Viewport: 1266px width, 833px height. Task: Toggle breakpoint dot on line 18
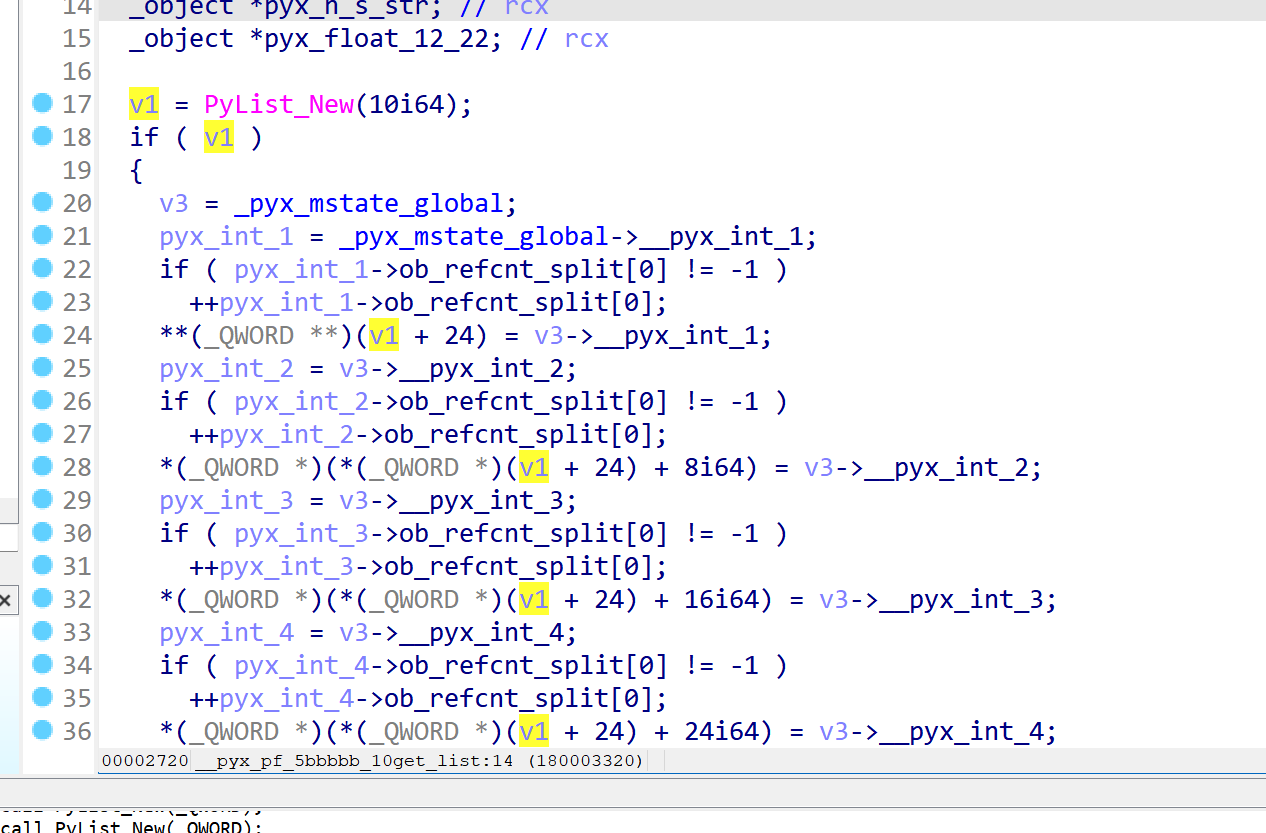(x=42, y=136)
